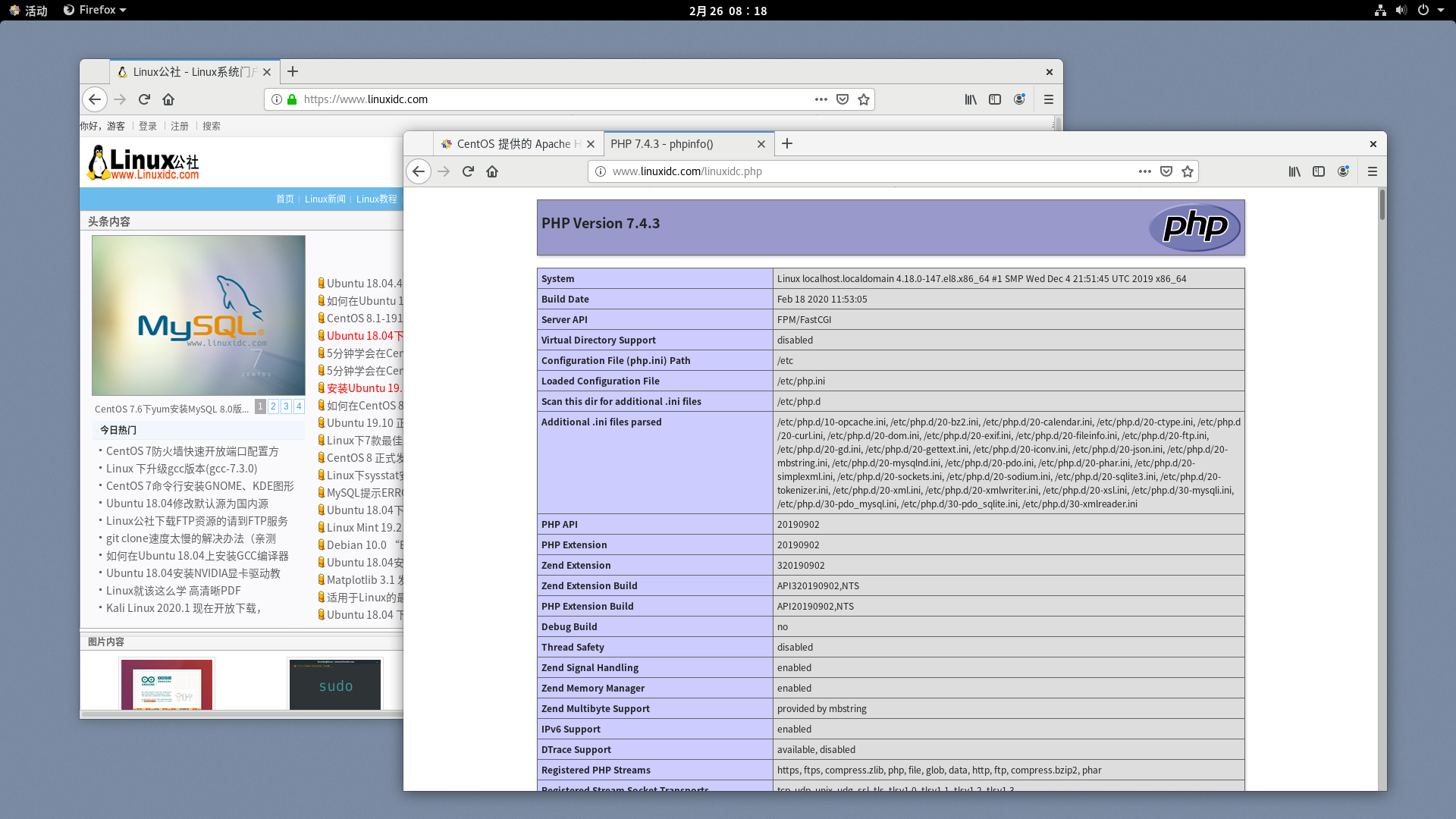Image resolution: width=1456 pixels, height=819 pixels.
Task: Close the Linux公社 tab
Action: pos(267,72)
